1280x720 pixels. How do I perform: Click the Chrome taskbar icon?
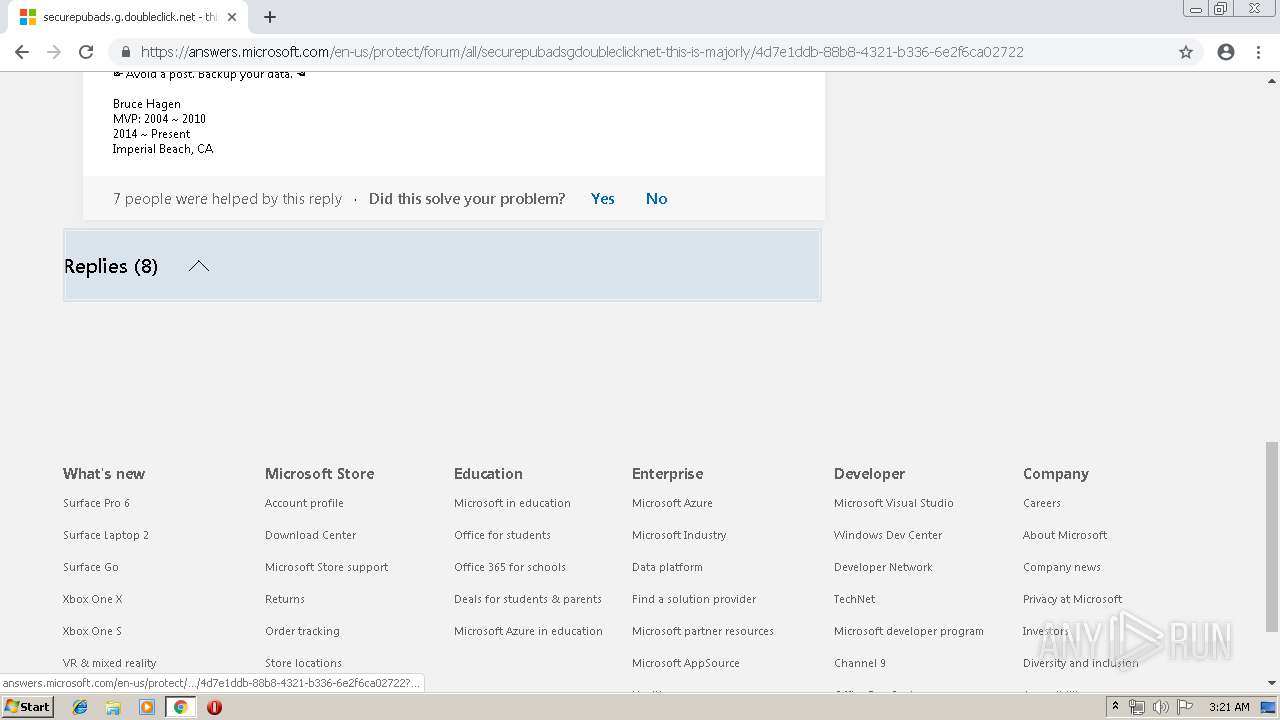tap(180, 707)
